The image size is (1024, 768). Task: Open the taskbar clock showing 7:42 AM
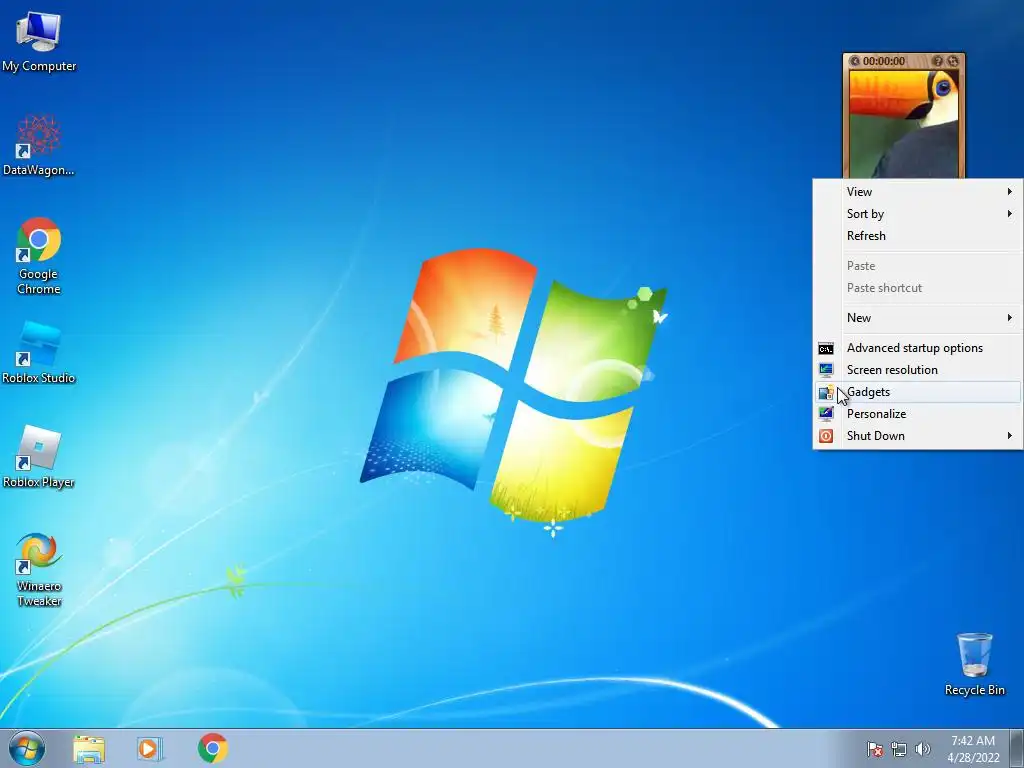973,748
